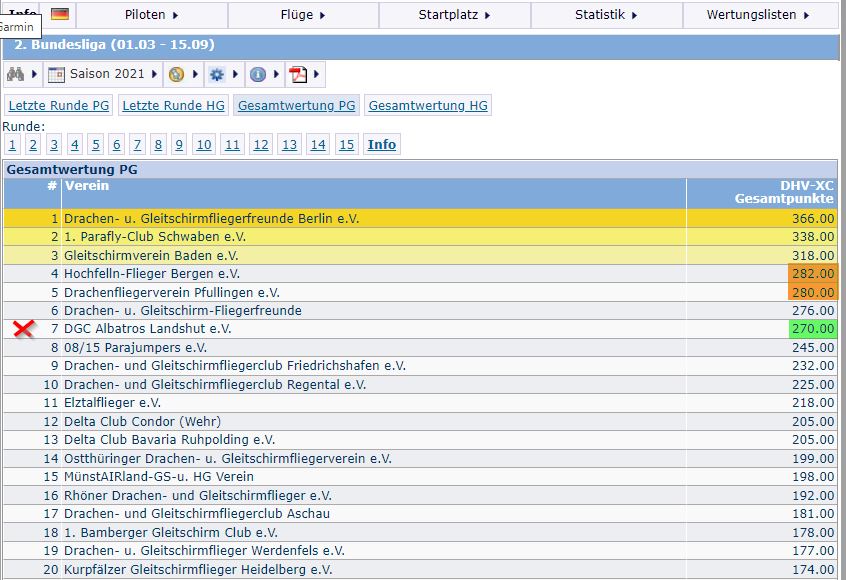Click Hochfelln-Flieger Bergen e.V.
This screenshot has height=580, width=846.
[152, 274]
